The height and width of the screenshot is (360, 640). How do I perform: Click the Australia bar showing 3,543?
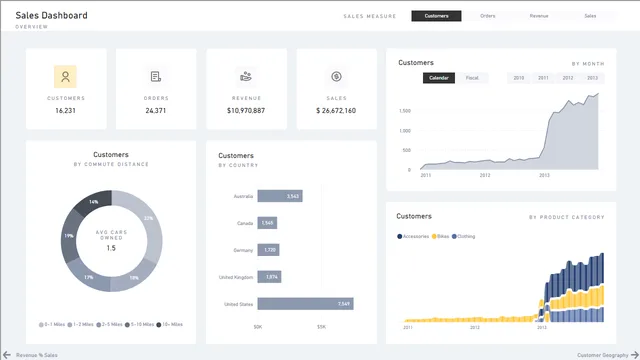(280, 196)
